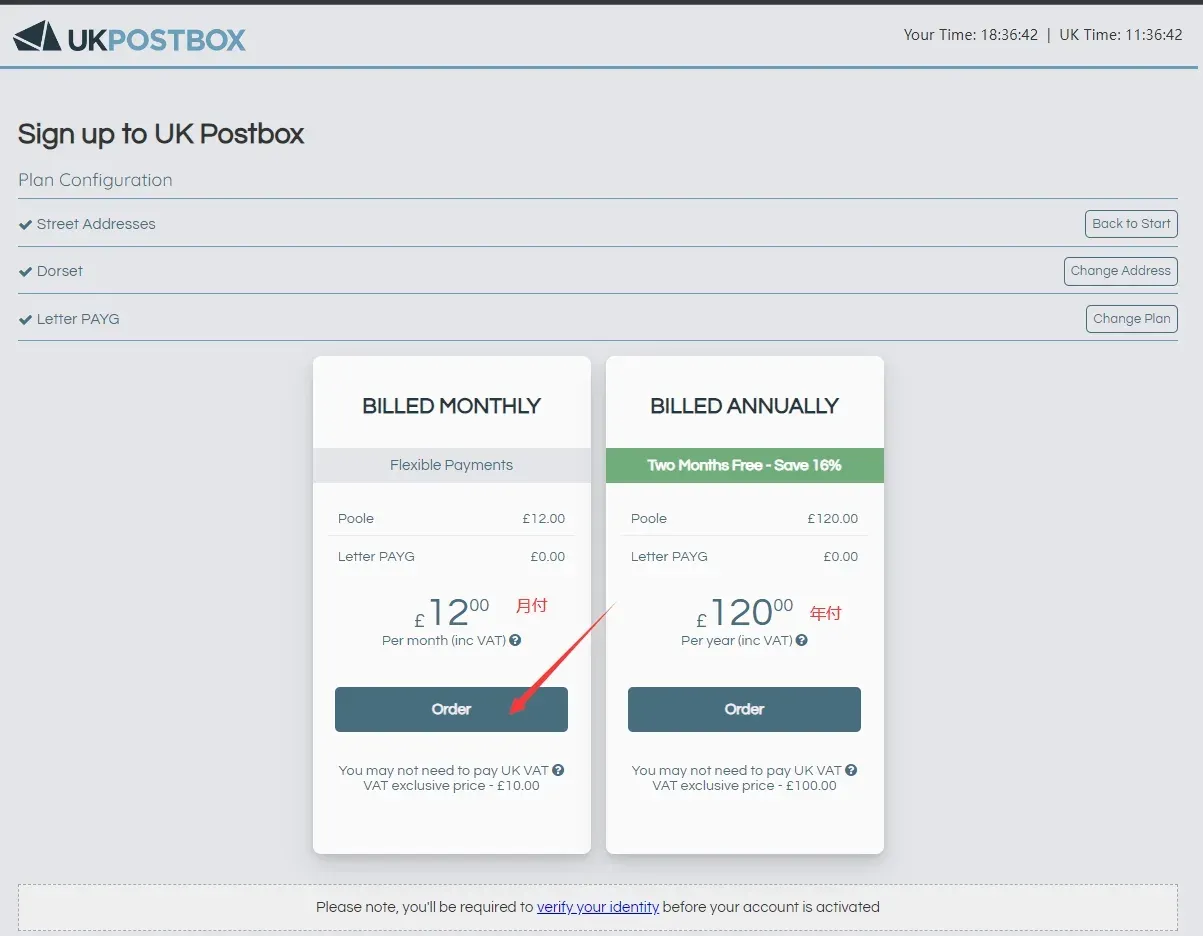Click the Change Plan button
The width and height of the screenshot is (1203, 936).
1131,319
